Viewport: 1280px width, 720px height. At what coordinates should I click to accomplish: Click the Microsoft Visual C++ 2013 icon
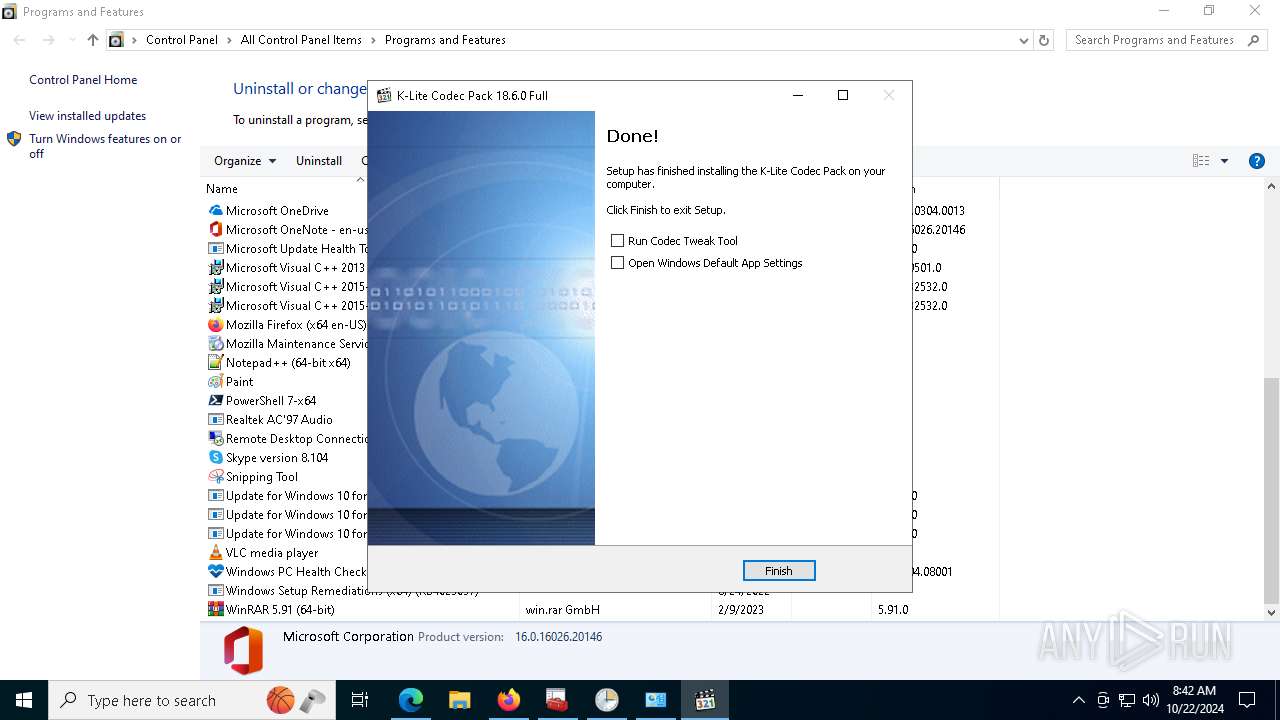pos(215,268)
